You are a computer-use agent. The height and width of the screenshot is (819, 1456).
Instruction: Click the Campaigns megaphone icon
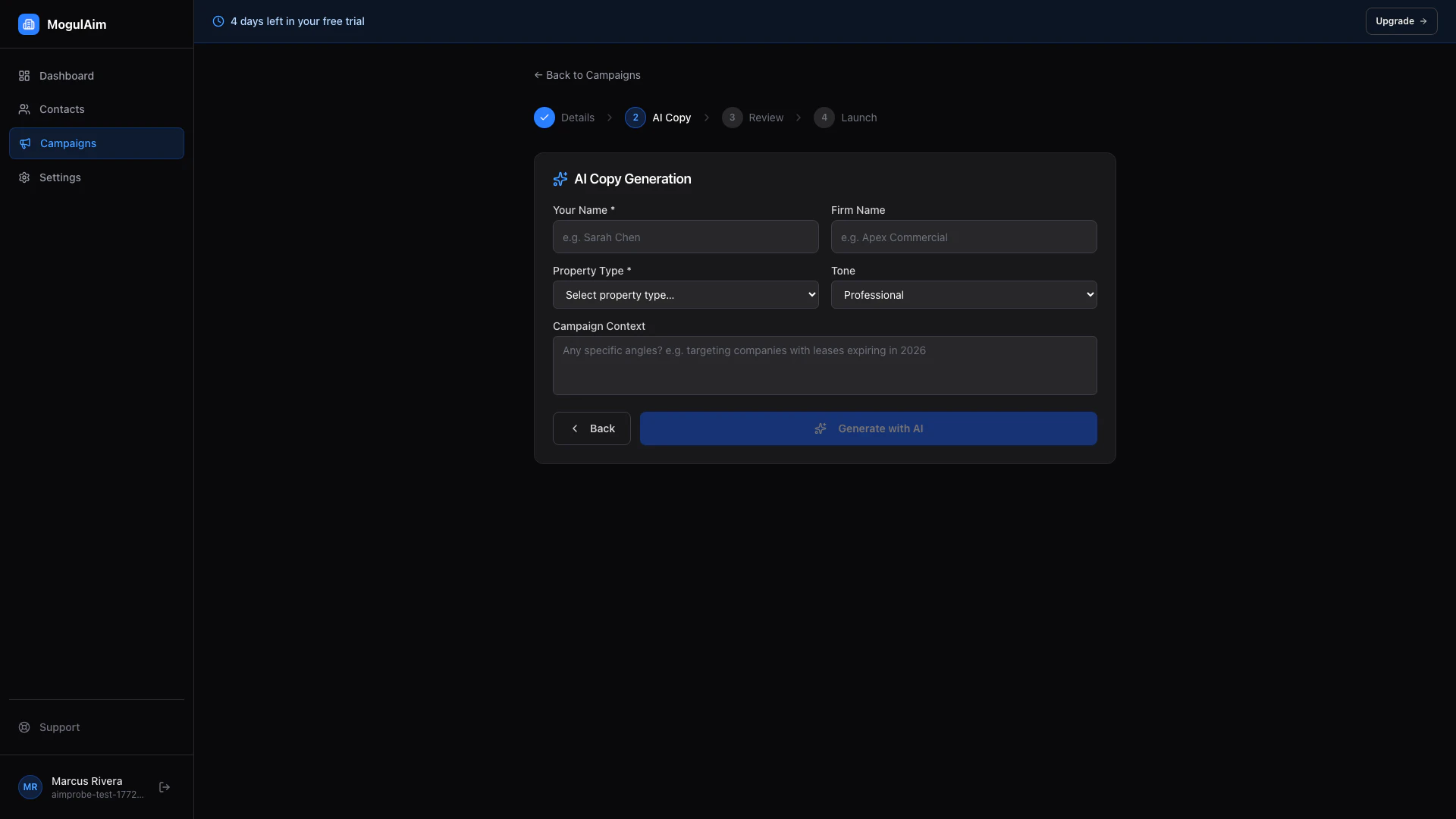(25, 143)
